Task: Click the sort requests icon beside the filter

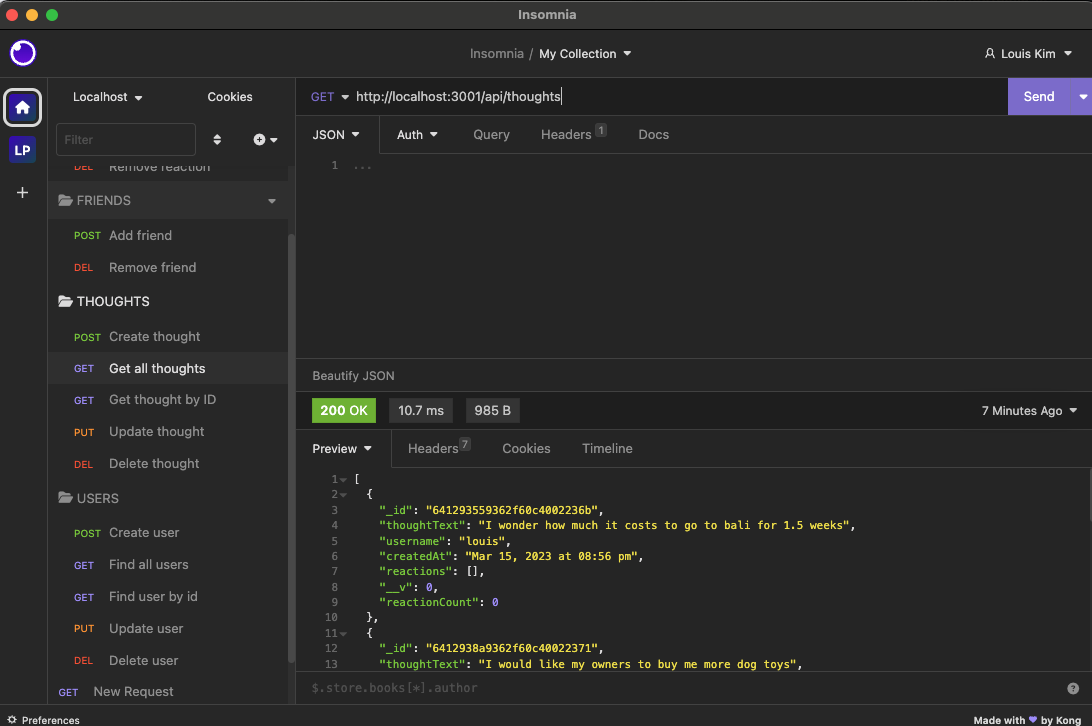Action: pos(217,140)
